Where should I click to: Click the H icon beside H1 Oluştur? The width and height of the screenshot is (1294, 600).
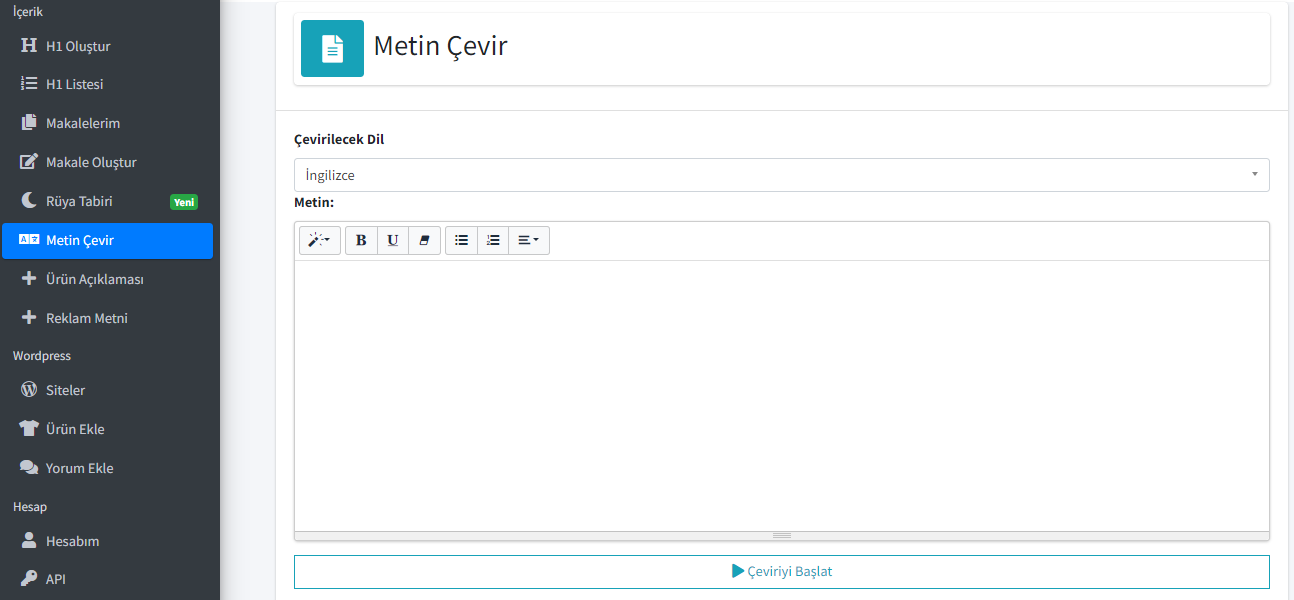tap(29, 46)
